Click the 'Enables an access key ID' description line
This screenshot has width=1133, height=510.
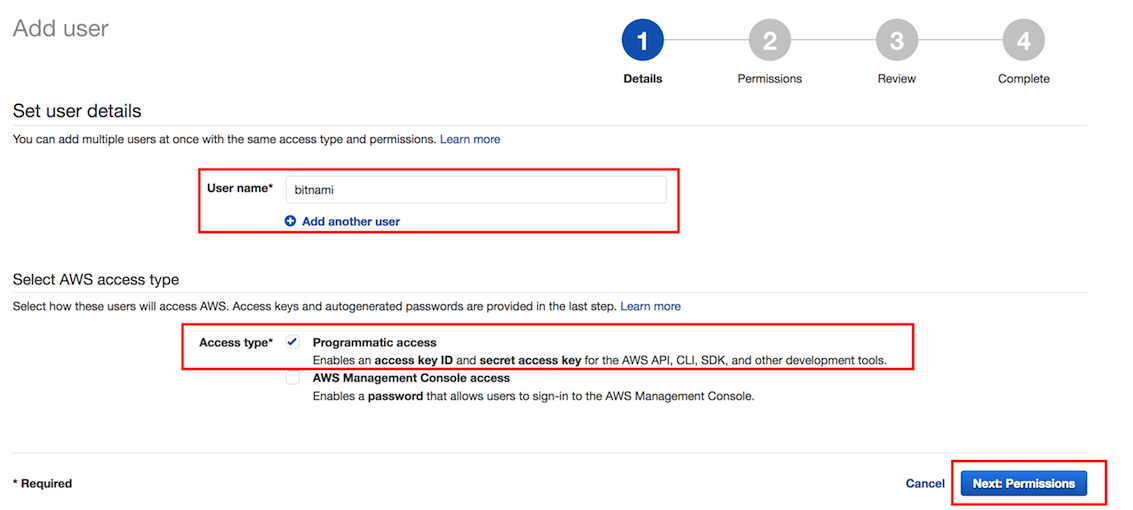tap(599, 360)
